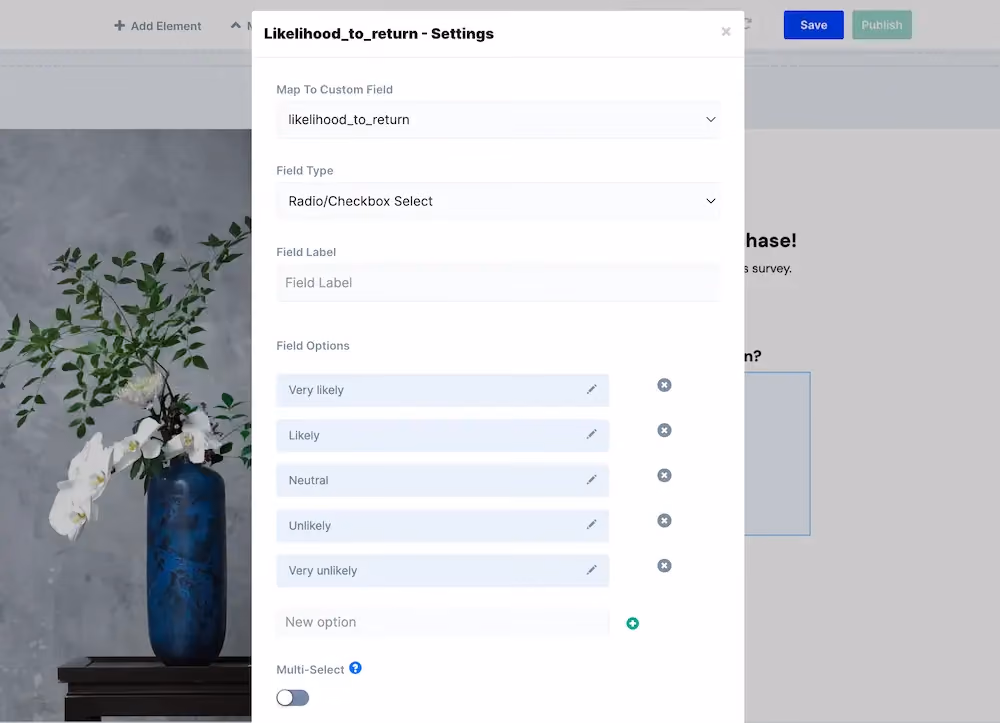Remove the 'Very likely' option
The image size is (1000, 723).
pos(665,385)
